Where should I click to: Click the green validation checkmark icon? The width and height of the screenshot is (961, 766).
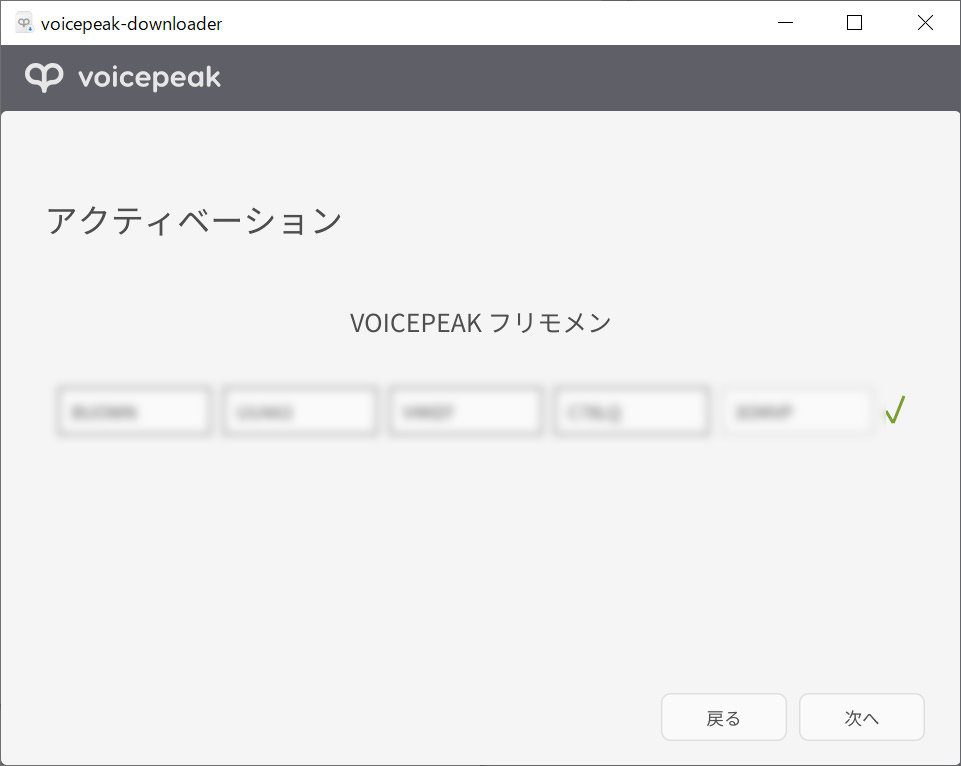pyautogui.click(x=895, y=410)
